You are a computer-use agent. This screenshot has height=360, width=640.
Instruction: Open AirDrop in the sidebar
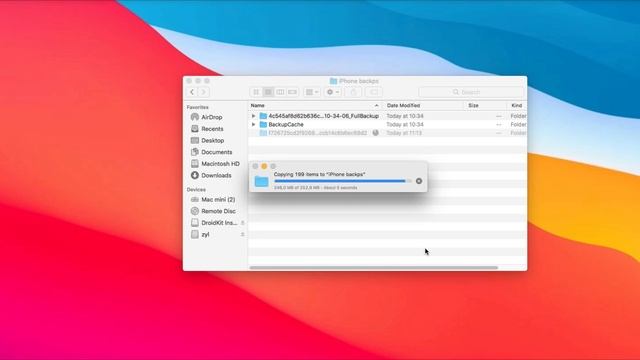212,117
